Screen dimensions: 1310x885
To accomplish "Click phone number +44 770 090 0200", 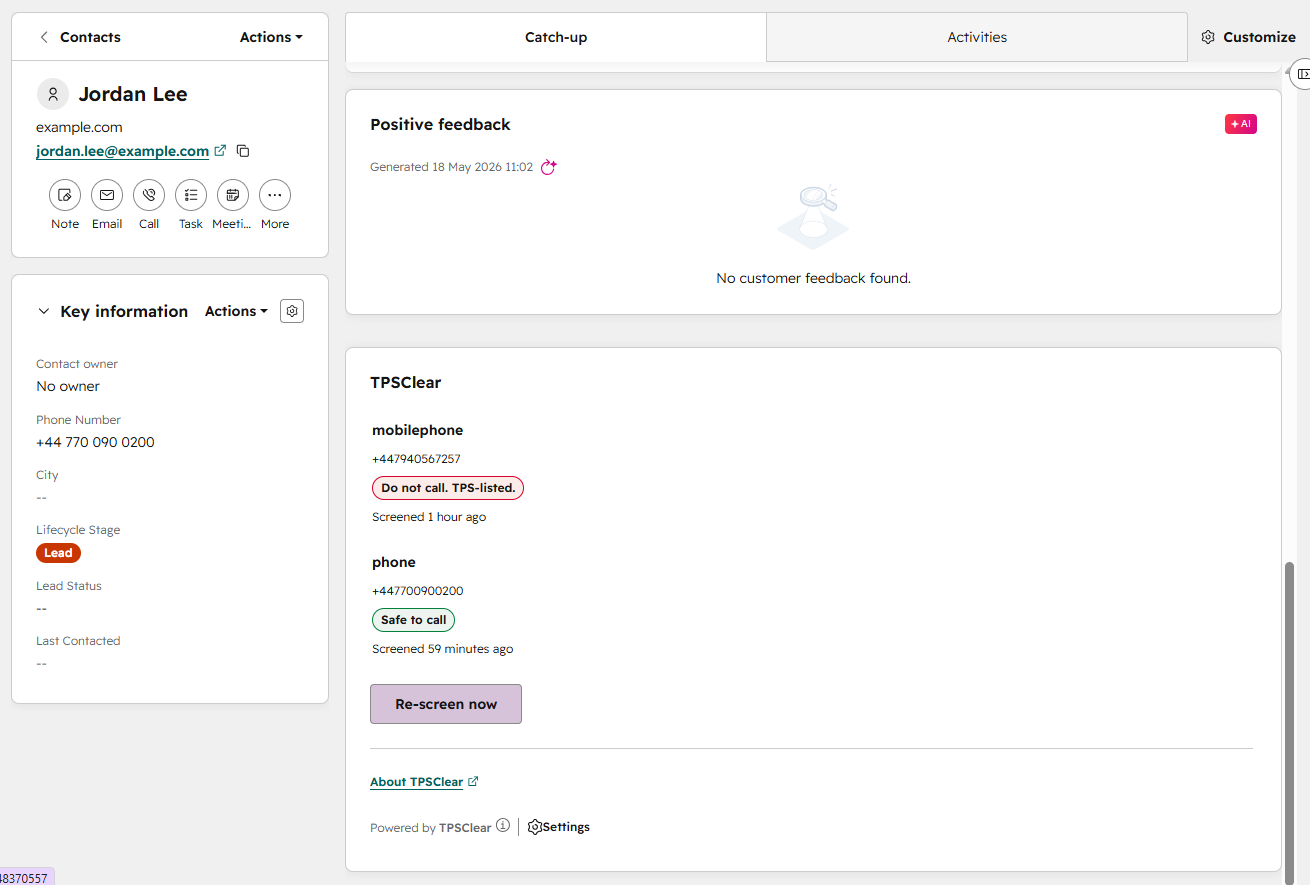I will coord(95,442).
